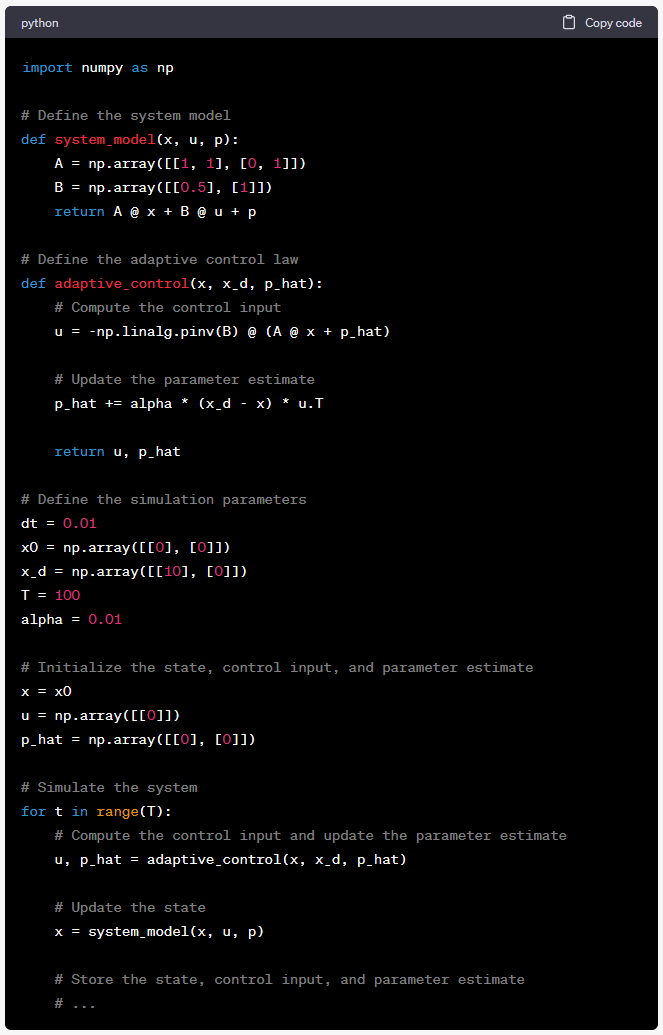Place cursor on the 'x = x0' line
The width and height of the screenshot is (663, 1035).
pyautogui.click(x=46, y=691)
